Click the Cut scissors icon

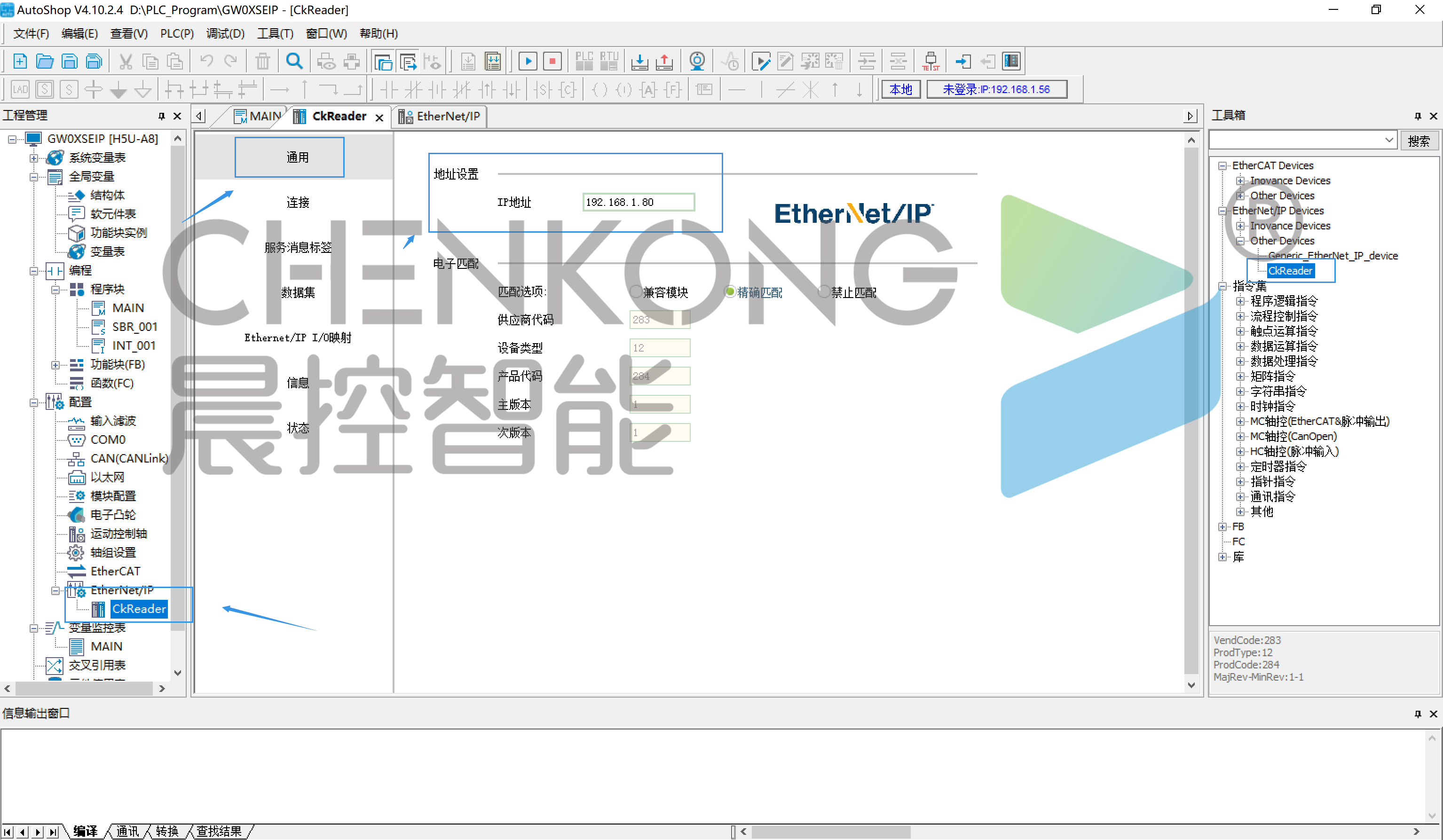tap(126, 61)
